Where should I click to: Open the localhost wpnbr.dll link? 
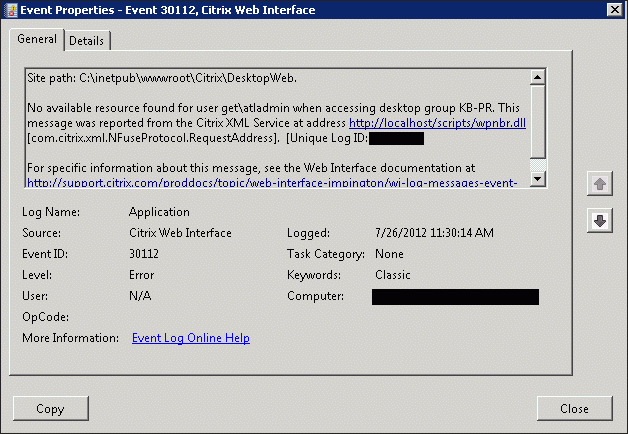pyautogui.click(x=437, y=123)
